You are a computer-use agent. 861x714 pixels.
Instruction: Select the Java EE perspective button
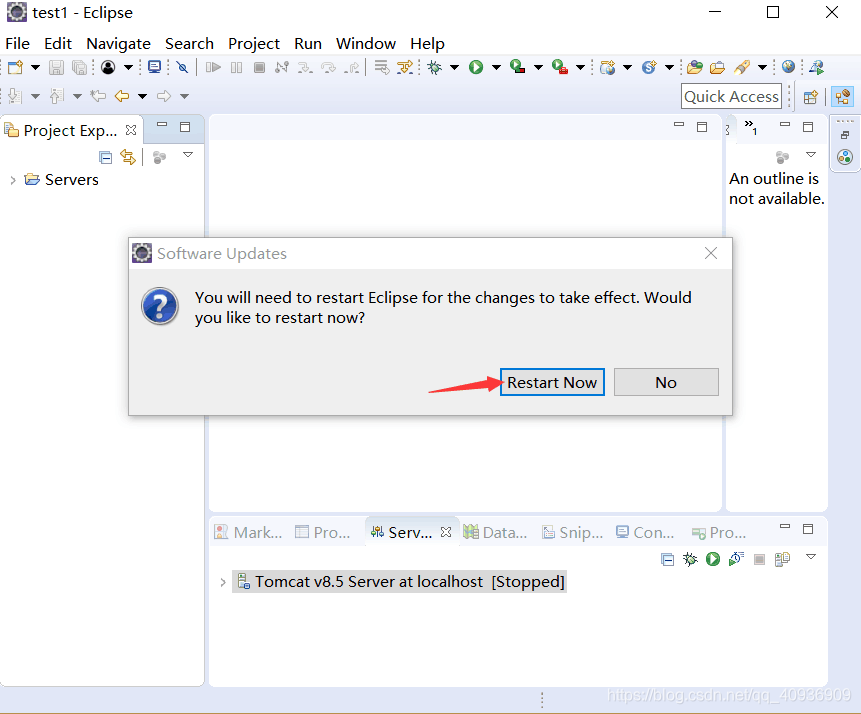tap(843, 97)
